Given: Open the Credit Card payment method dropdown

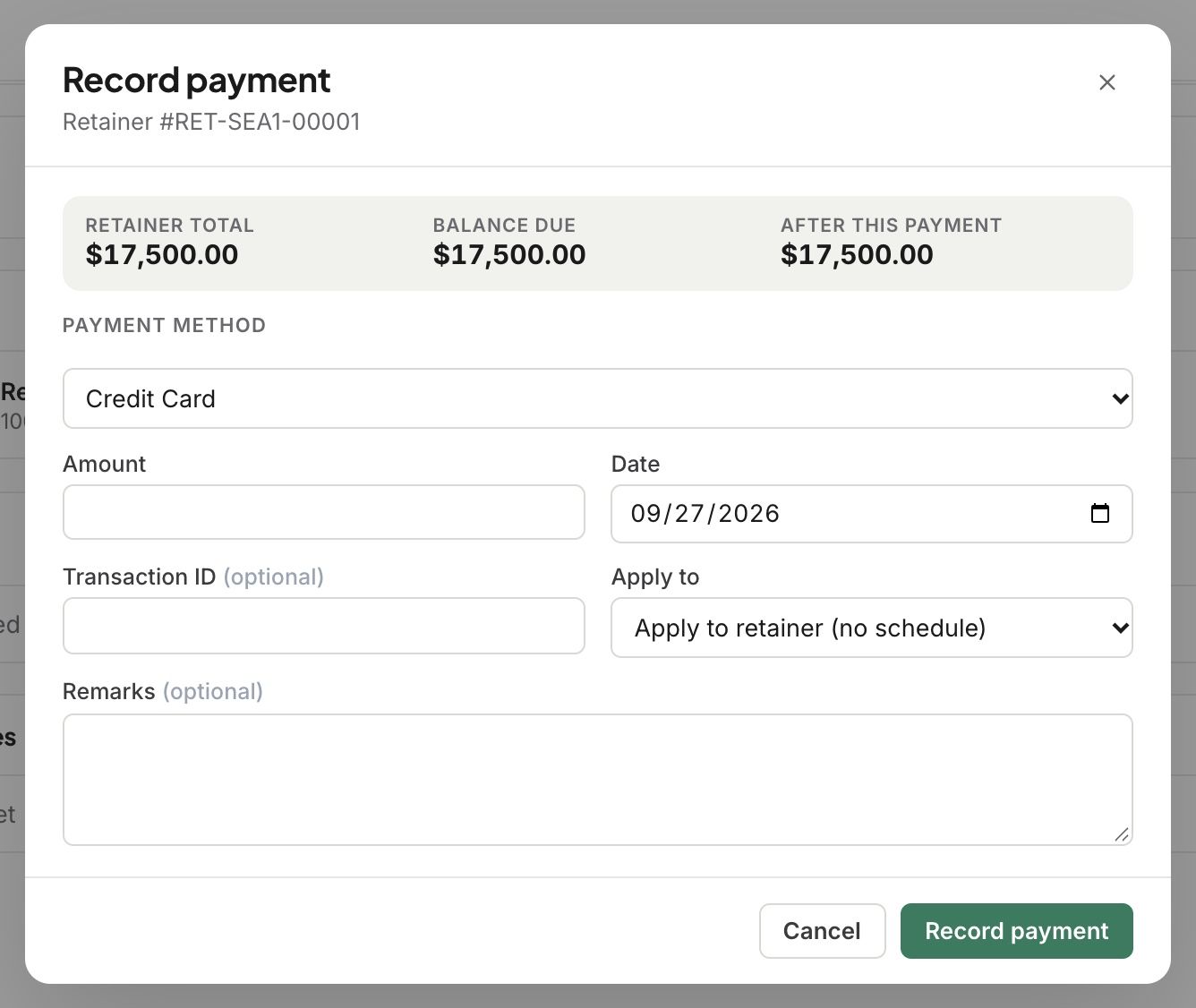Looking at the screenshot, I should 598,398.
